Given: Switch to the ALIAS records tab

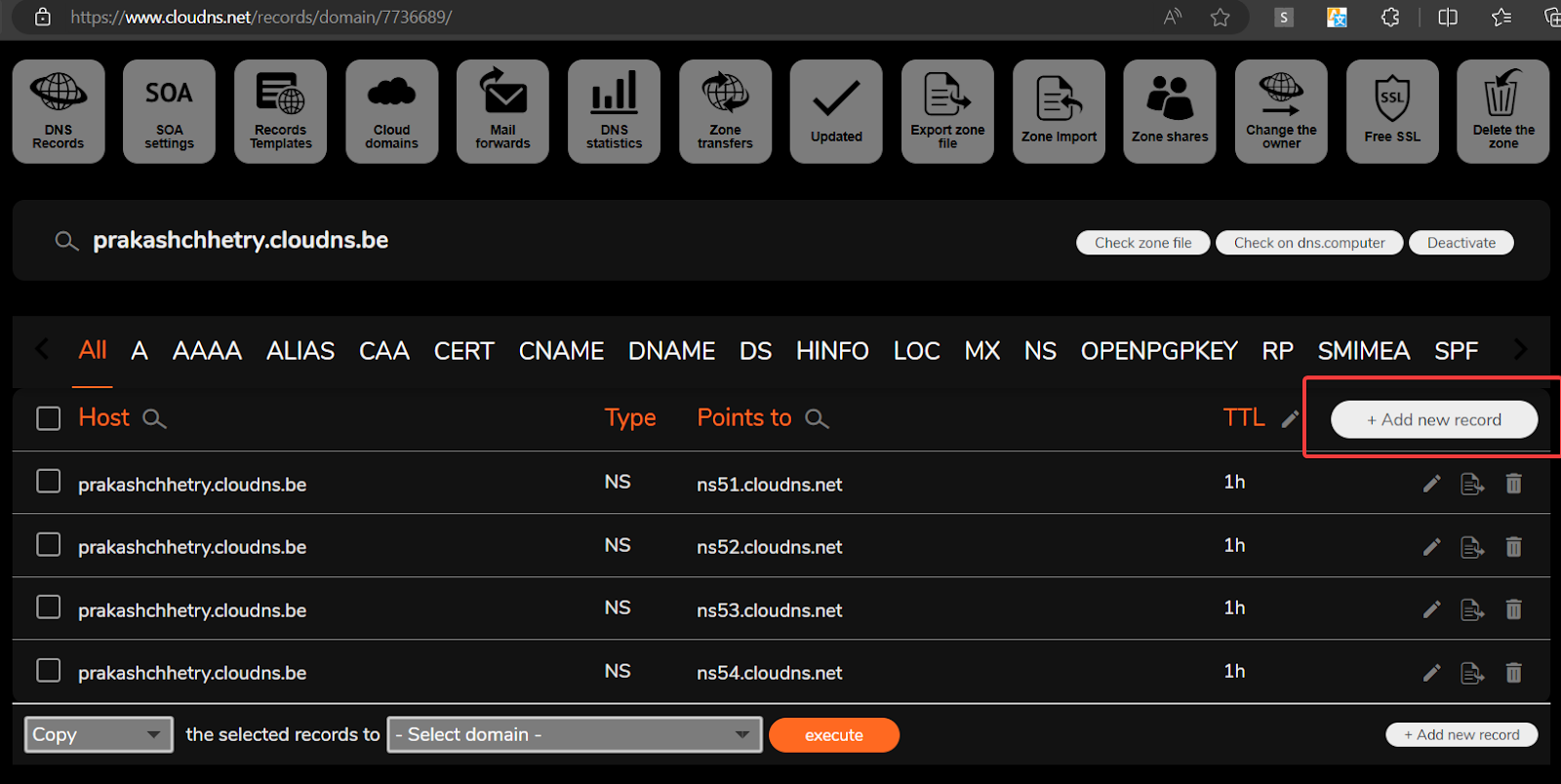Looking at the screenshot, I should (x=300, y=351).
